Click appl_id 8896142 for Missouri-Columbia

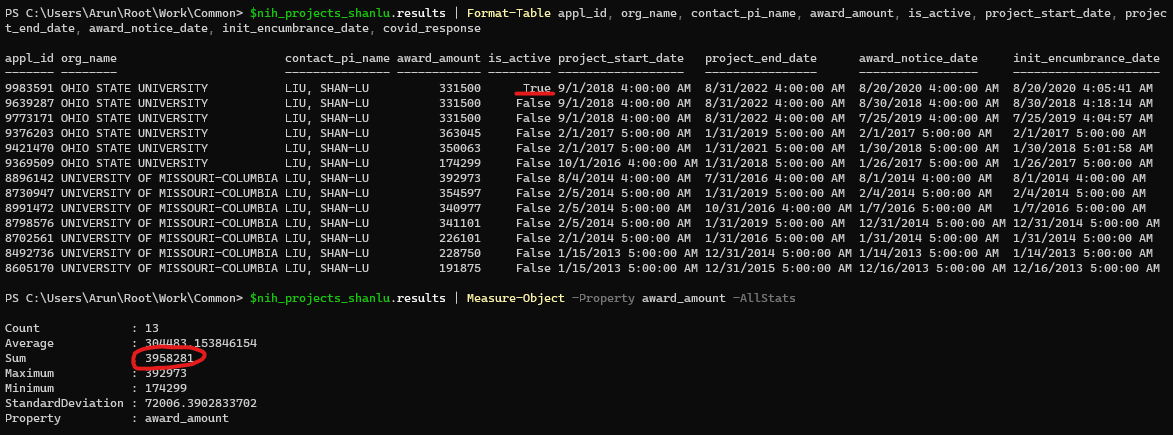pos(28,178)
